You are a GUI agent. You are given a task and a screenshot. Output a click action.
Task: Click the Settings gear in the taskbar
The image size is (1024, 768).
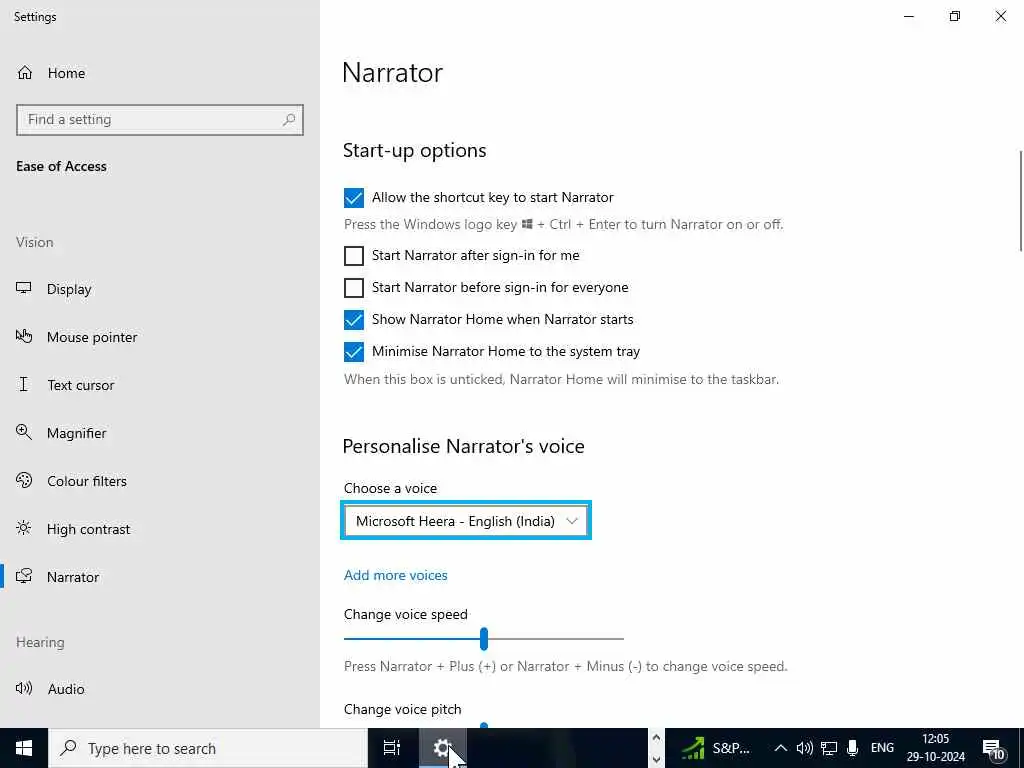(442, 748)
